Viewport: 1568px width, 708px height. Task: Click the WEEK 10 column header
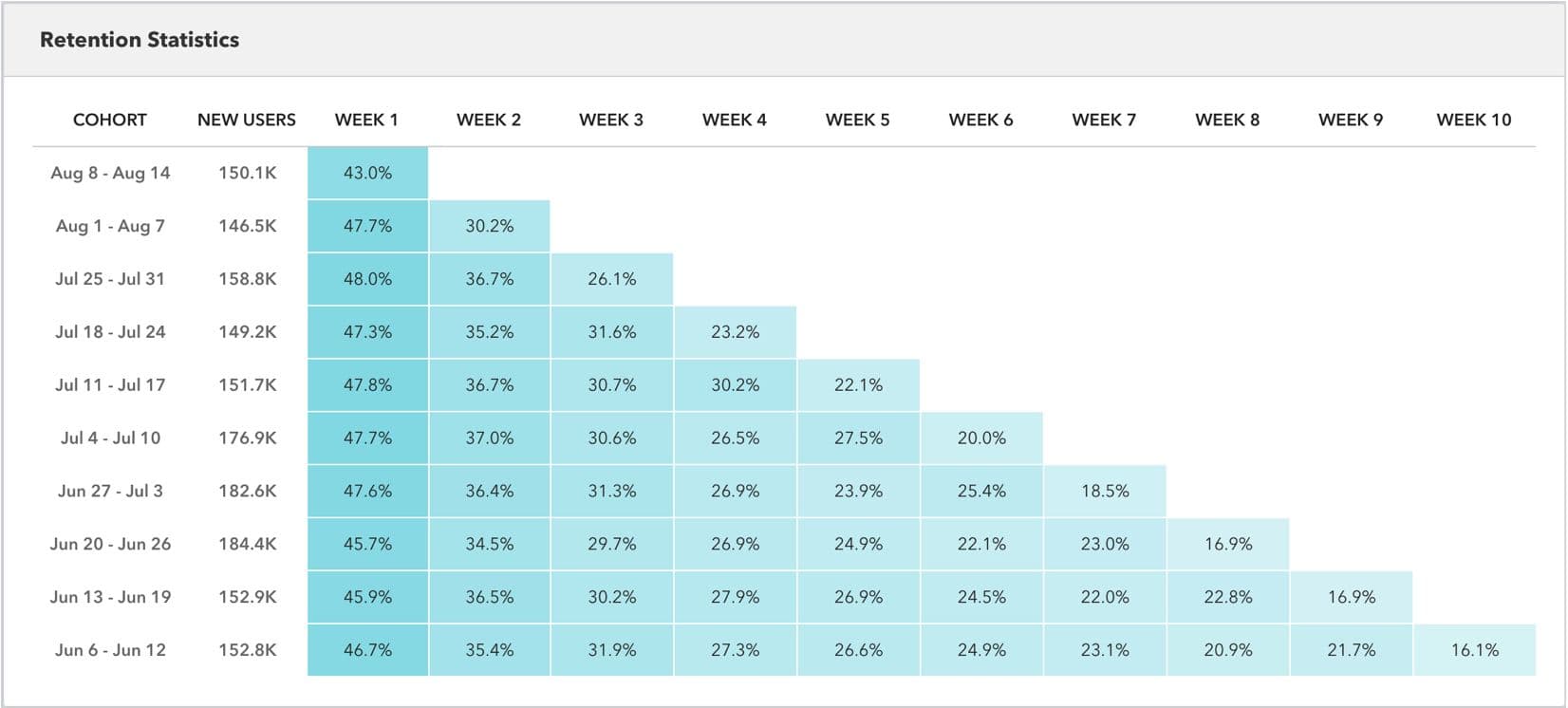click(1474, 120)
